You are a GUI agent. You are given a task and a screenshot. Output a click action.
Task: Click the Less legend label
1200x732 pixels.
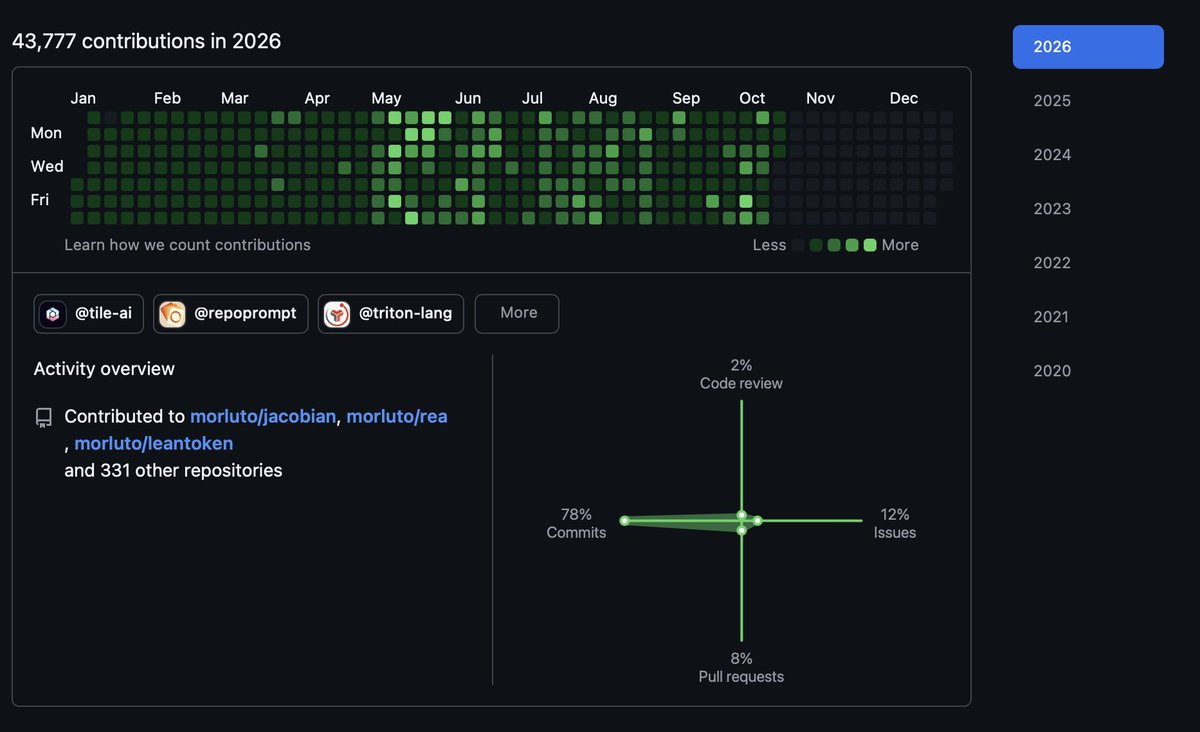click(769, 245)
